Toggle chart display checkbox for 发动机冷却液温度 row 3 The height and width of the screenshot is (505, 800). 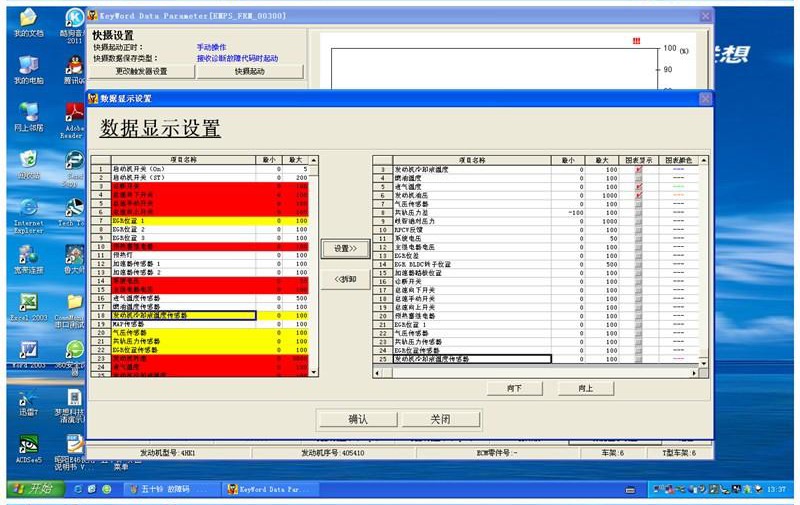[x=638, y=170]
